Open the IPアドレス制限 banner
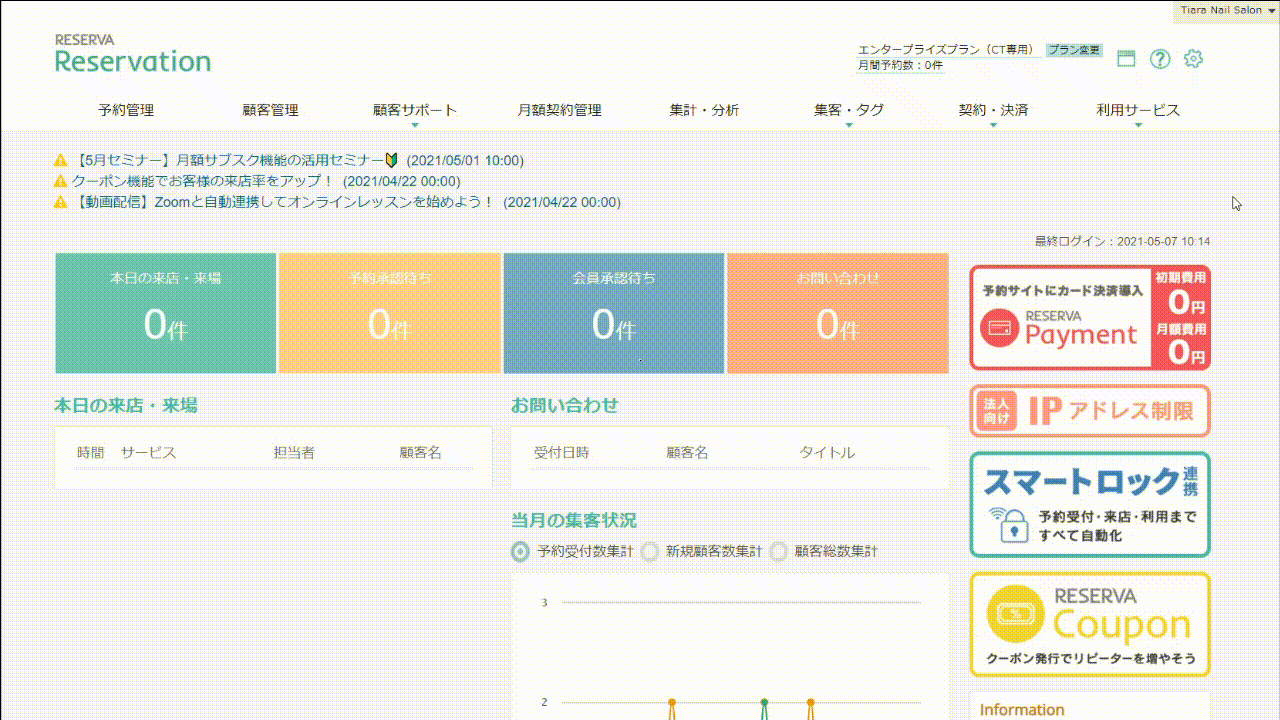This screenshot has width=1280, height=720. point(1090,411)
